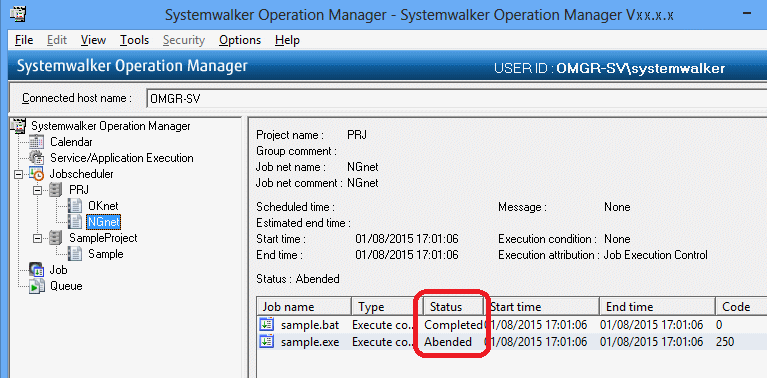This screenshot has width=767, height=378.
Task: Open the Security menu
Action: point(183,40)
